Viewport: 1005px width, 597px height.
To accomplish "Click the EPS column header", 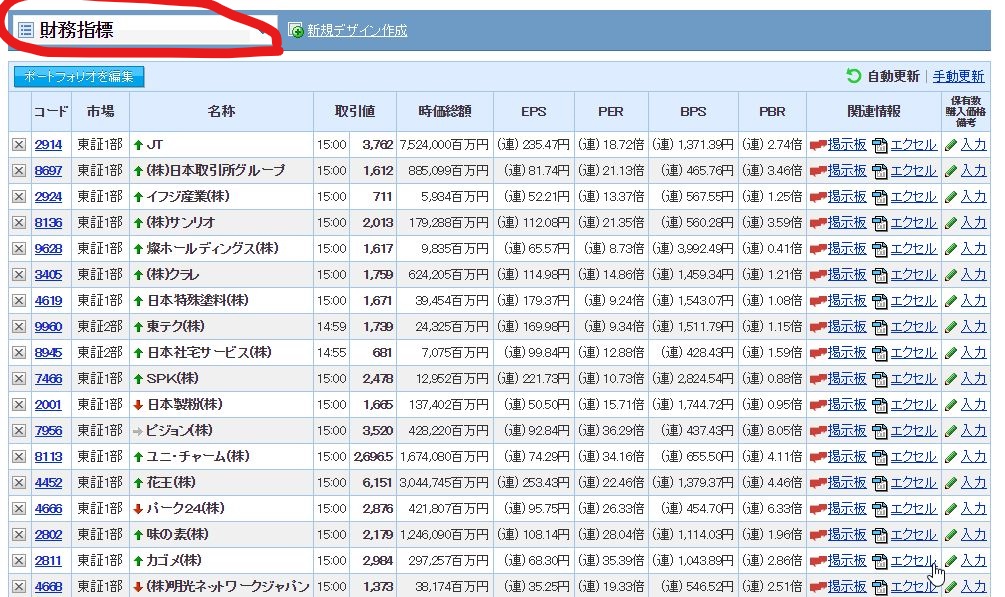I will pos(533,112).
